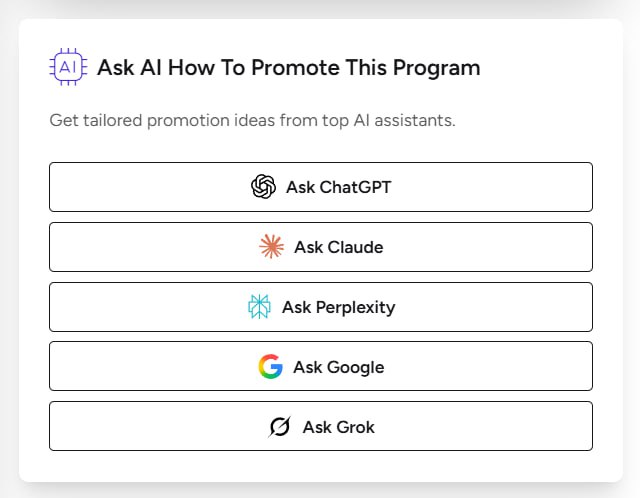Screen dimensions: 640x498
Task: Click the multicolor Google G logo
Action: pos(271,367)
